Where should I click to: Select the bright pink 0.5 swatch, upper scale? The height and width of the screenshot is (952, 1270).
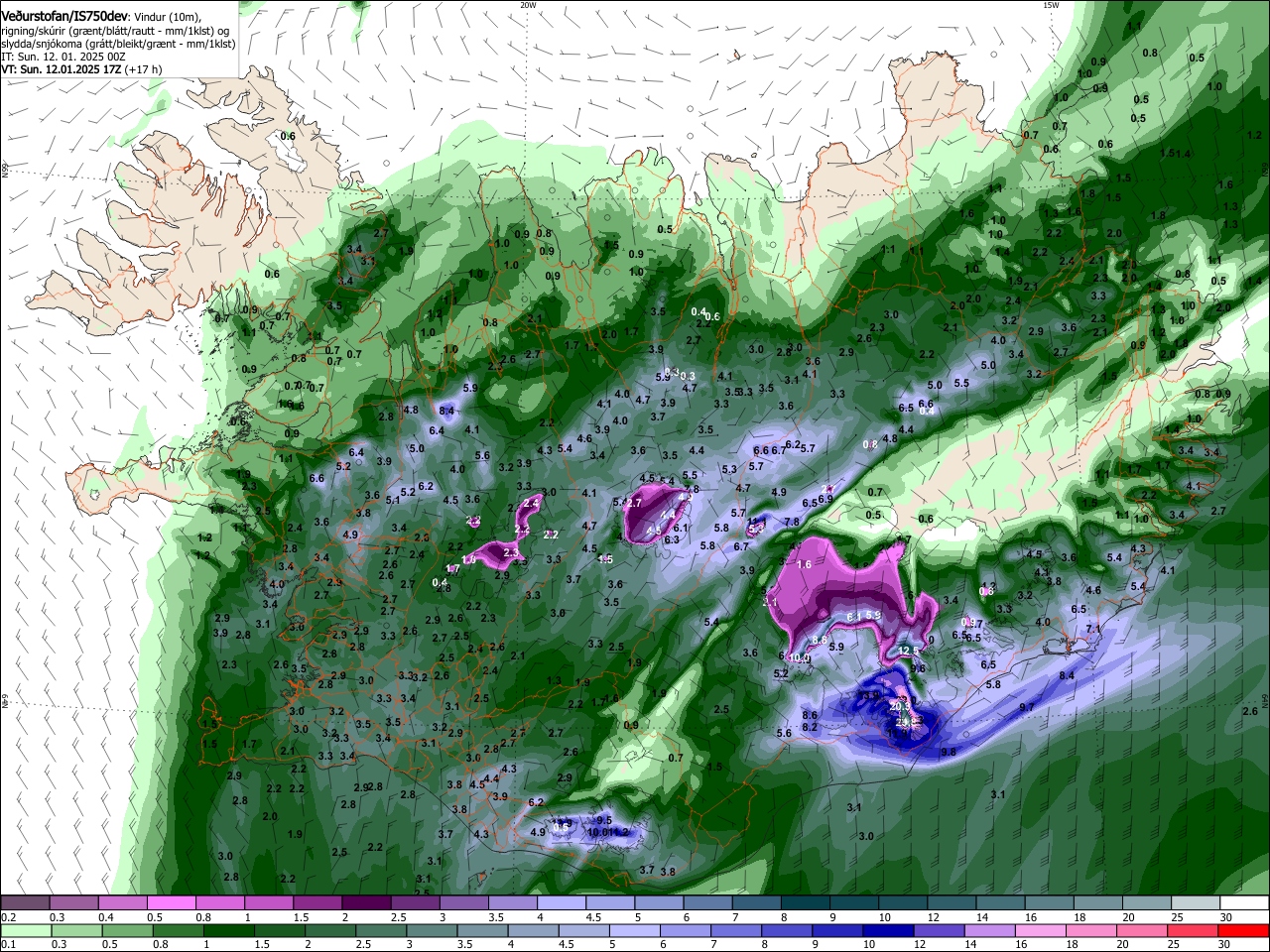171,903
